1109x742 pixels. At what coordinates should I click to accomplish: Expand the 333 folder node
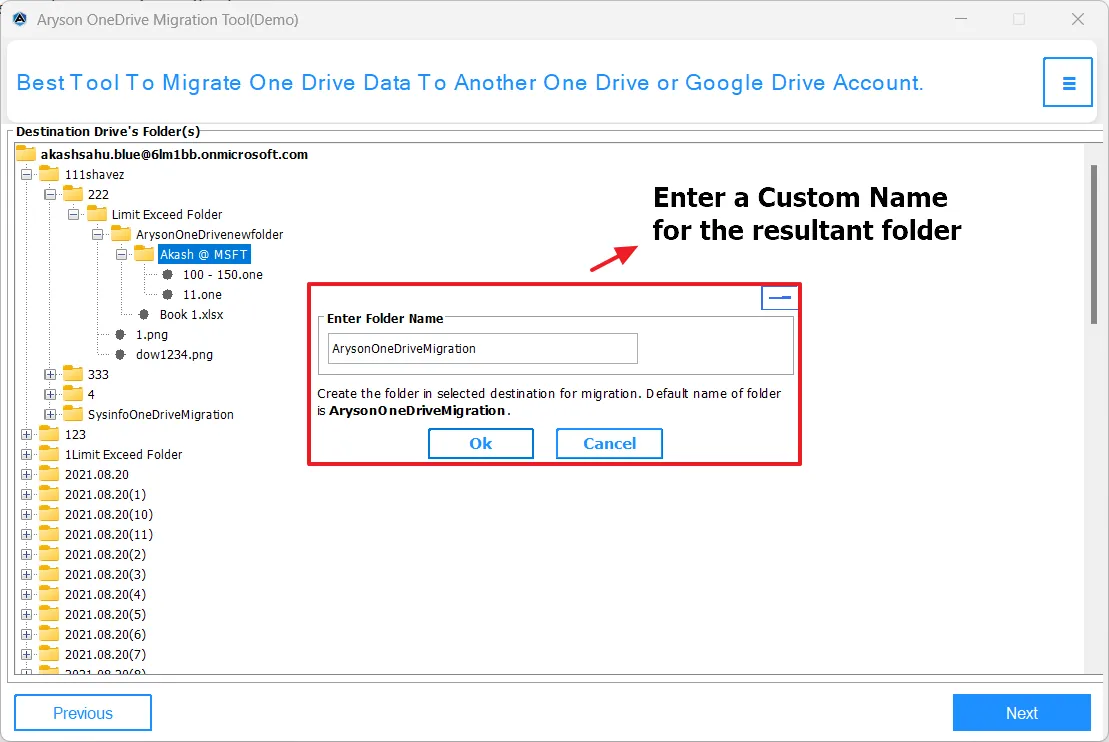[51, 374]
